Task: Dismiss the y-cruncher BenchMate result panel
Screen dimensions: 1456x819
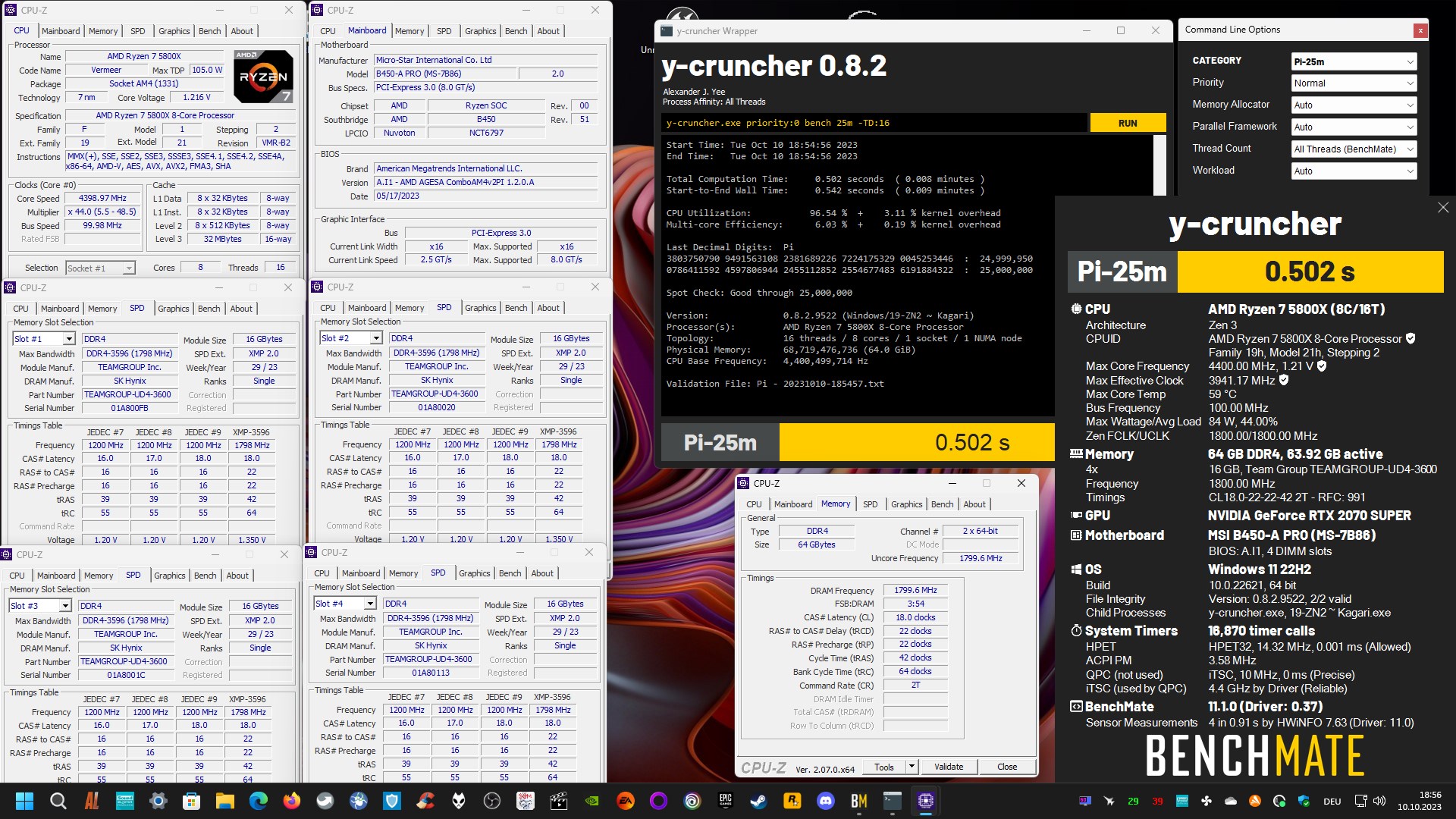Action: click(1443, 208)
